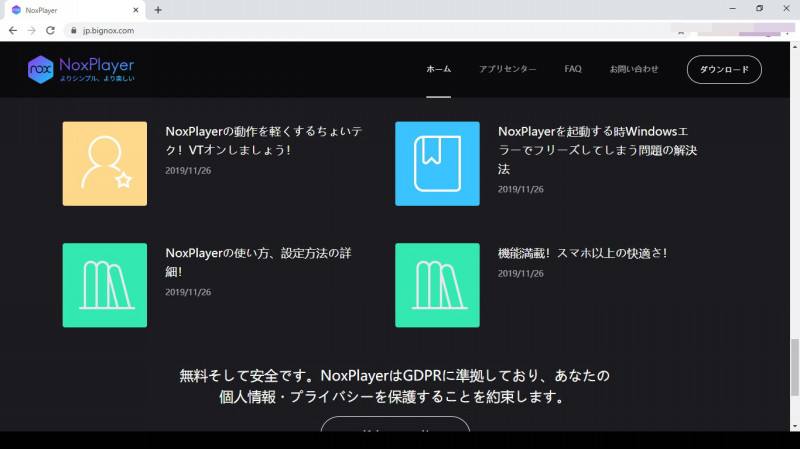Open a new browser tab with plus icon
Viewport: 800px width, 449px height.
[x=158, y=9]
